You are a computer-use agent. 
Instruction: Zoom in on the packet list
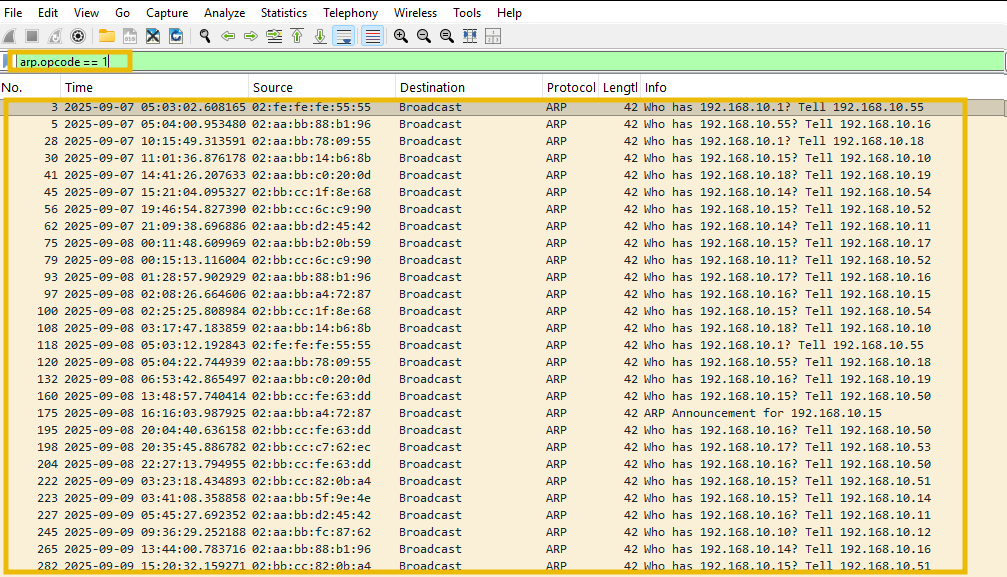point(399,36)
